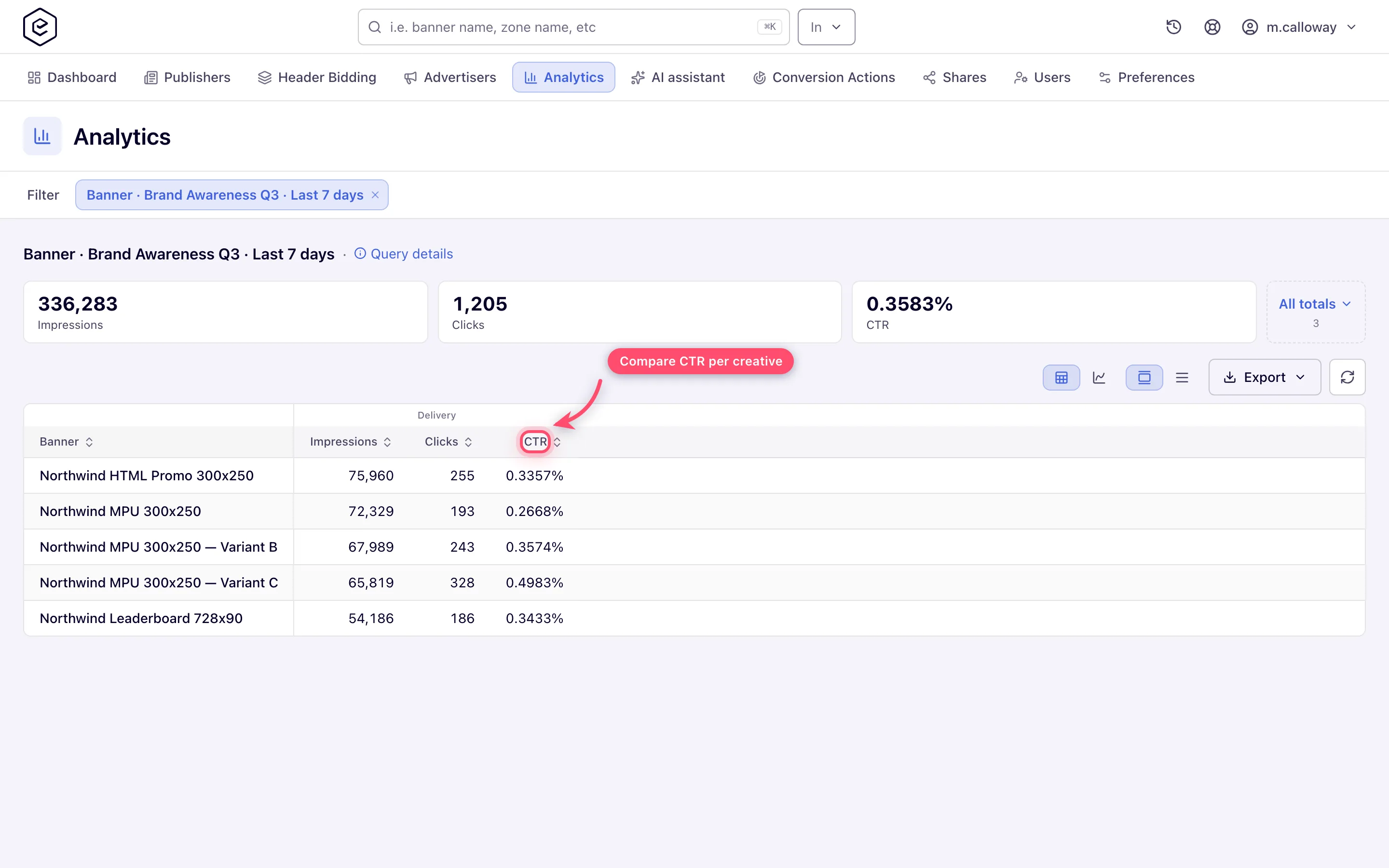Switch to the Advertisers tab
Image resolution: width=1389 pixels, height=868 pixels.
pyautogui.click(x=450, y=78)
